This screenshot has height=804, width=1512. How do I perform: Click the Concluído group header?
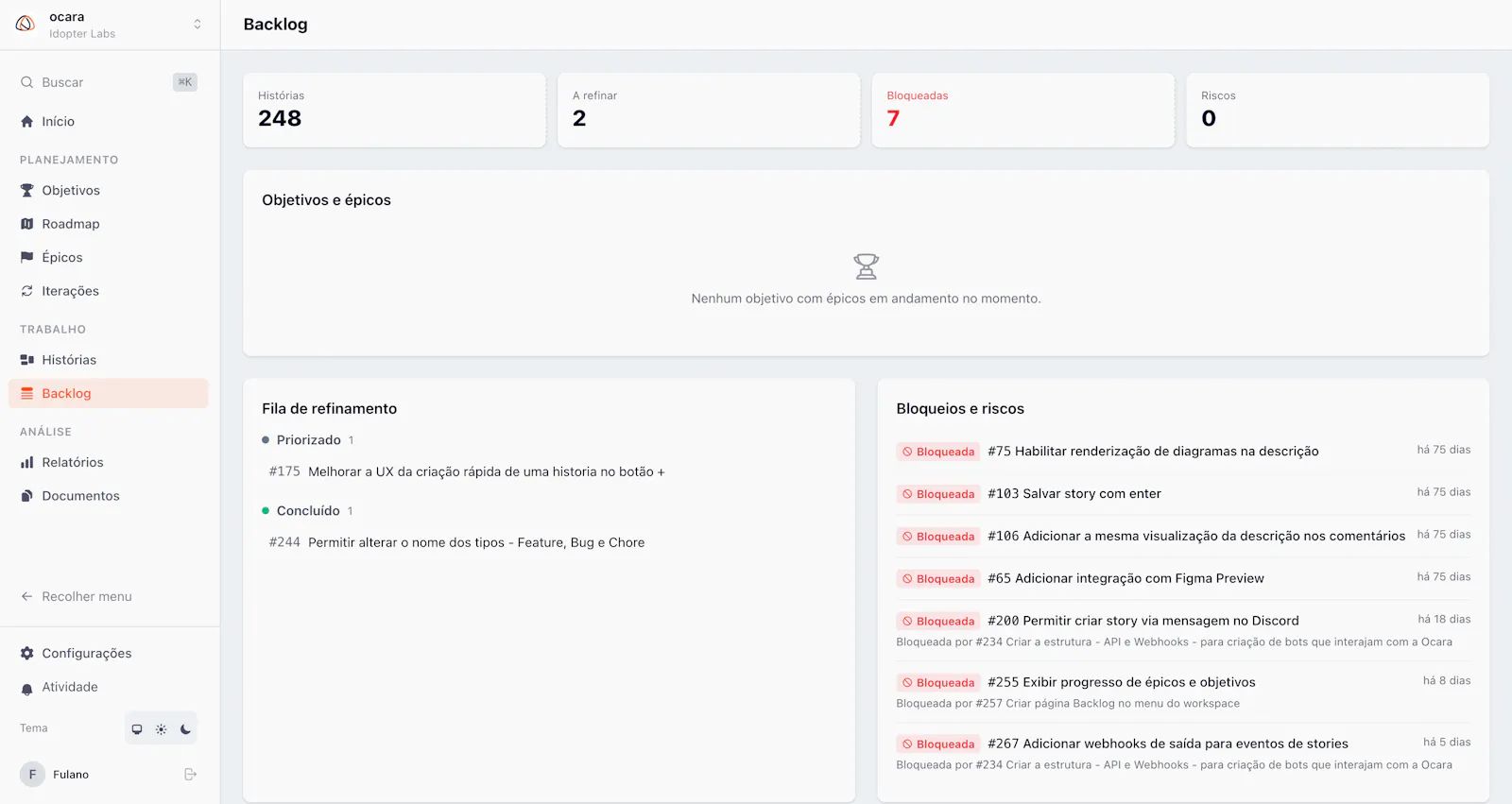coord(307,511)
